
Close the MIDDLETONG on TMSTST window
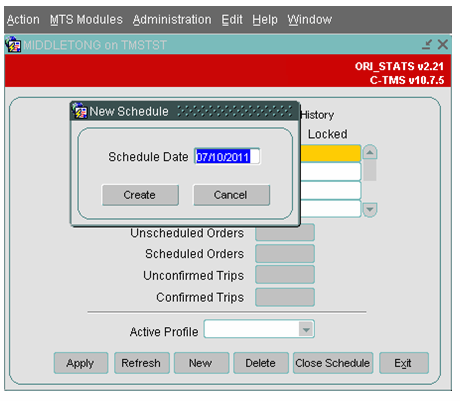tap(443, 44)
